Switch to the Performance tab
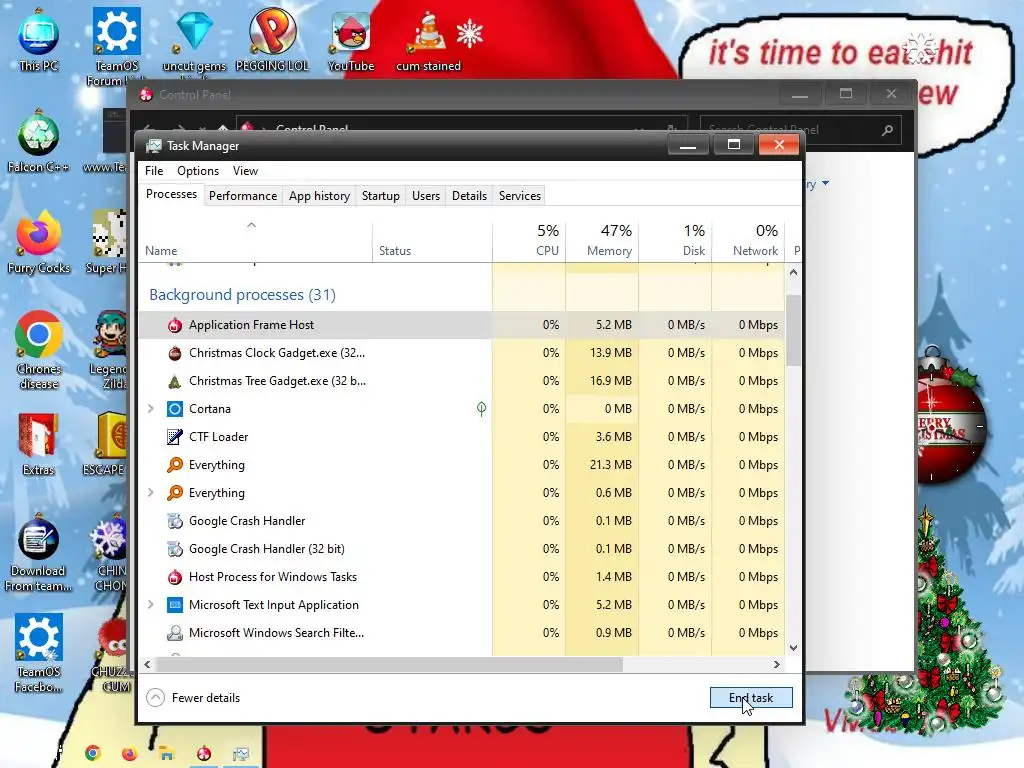Viewport: 1024px width, 768px height. click(243, 196)
